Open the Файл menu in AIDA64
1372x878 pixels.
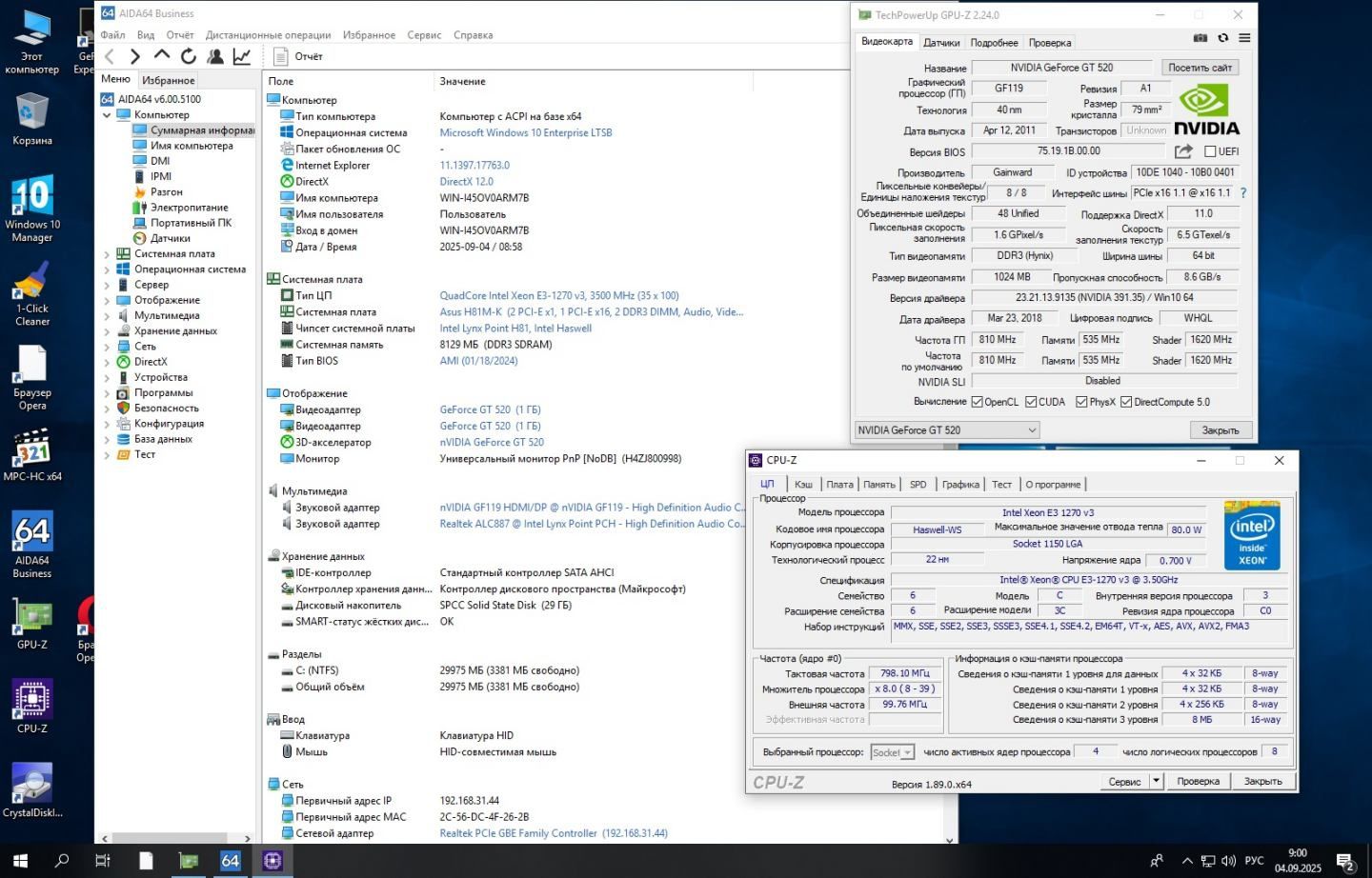coord(112,35)
